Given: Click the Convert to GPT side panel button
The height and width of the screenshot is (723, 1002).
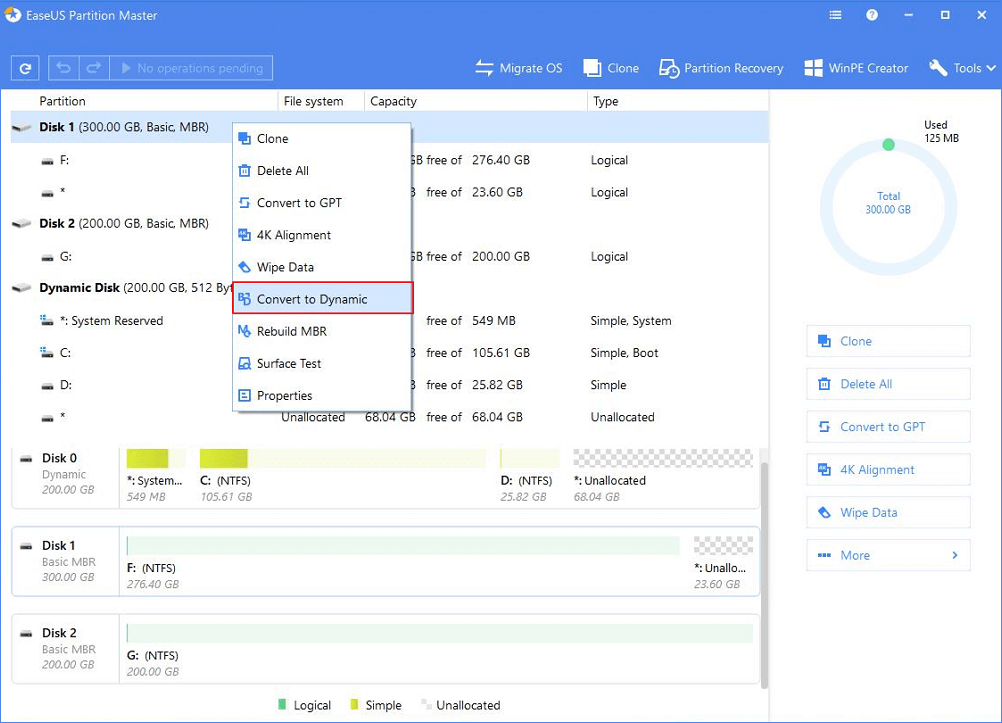Looking at the screenshot, I should click(x=888, y=427).
